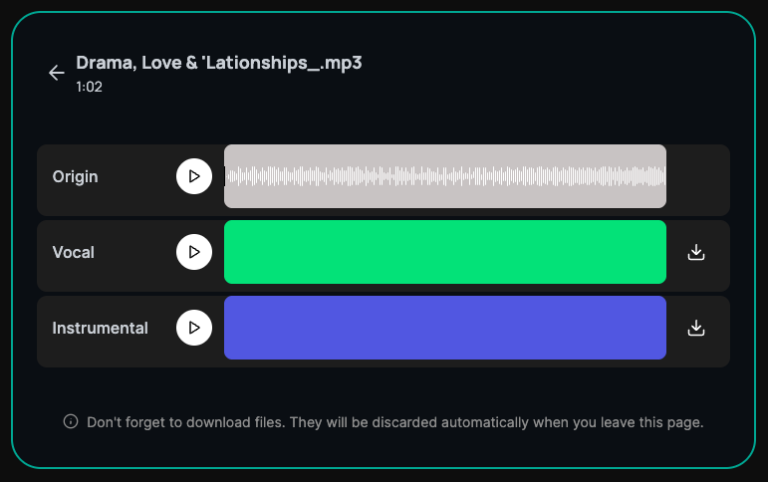
Task: Click the info icon beside the reminder
Action: (x=71, y=422)
